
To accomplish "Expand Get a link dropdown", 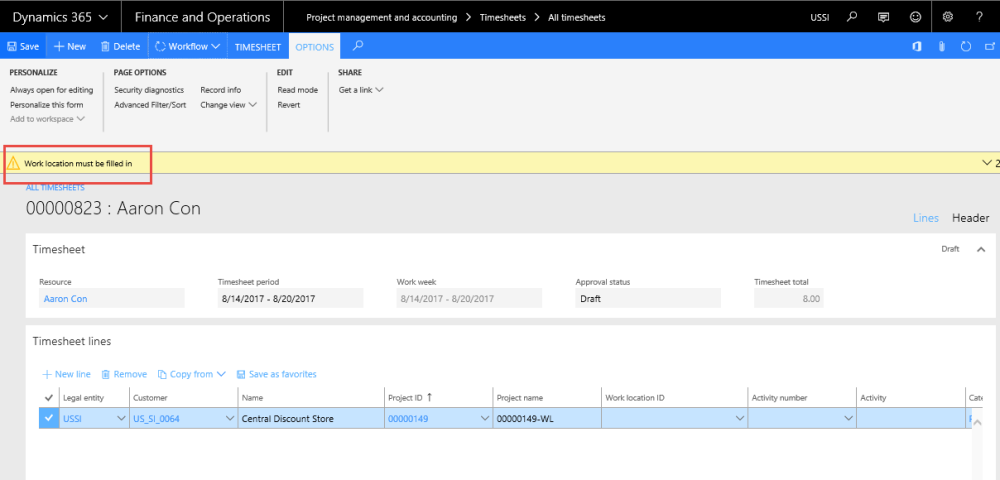I will 361,90.
